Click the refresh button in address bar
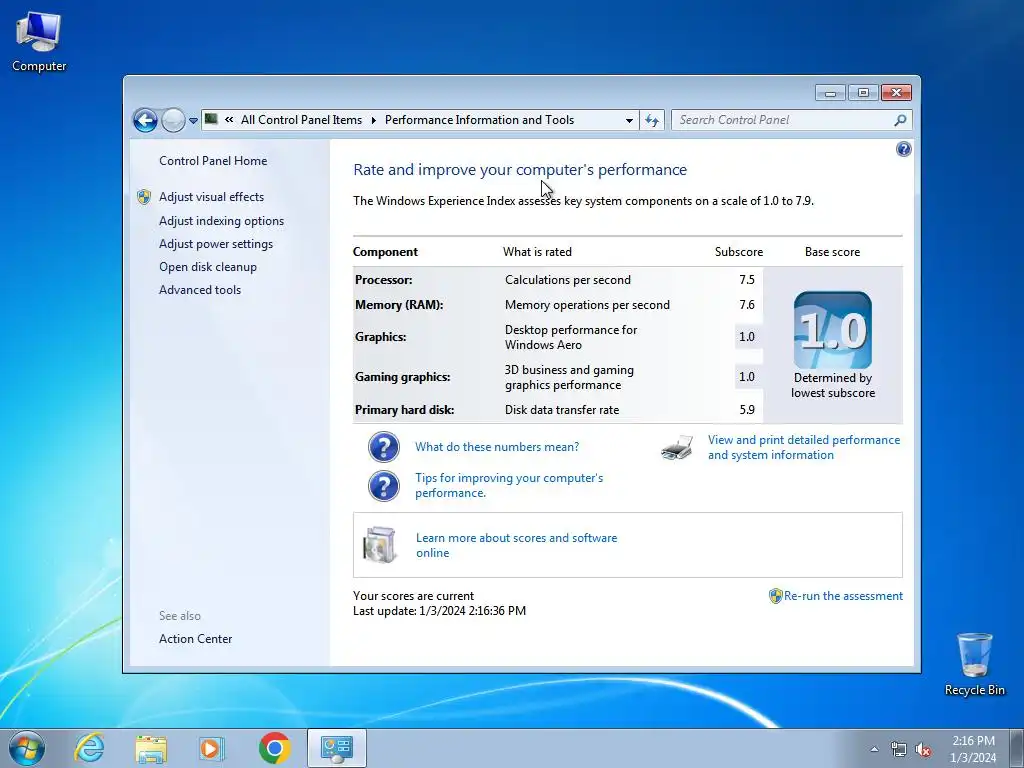 [652, 120]
